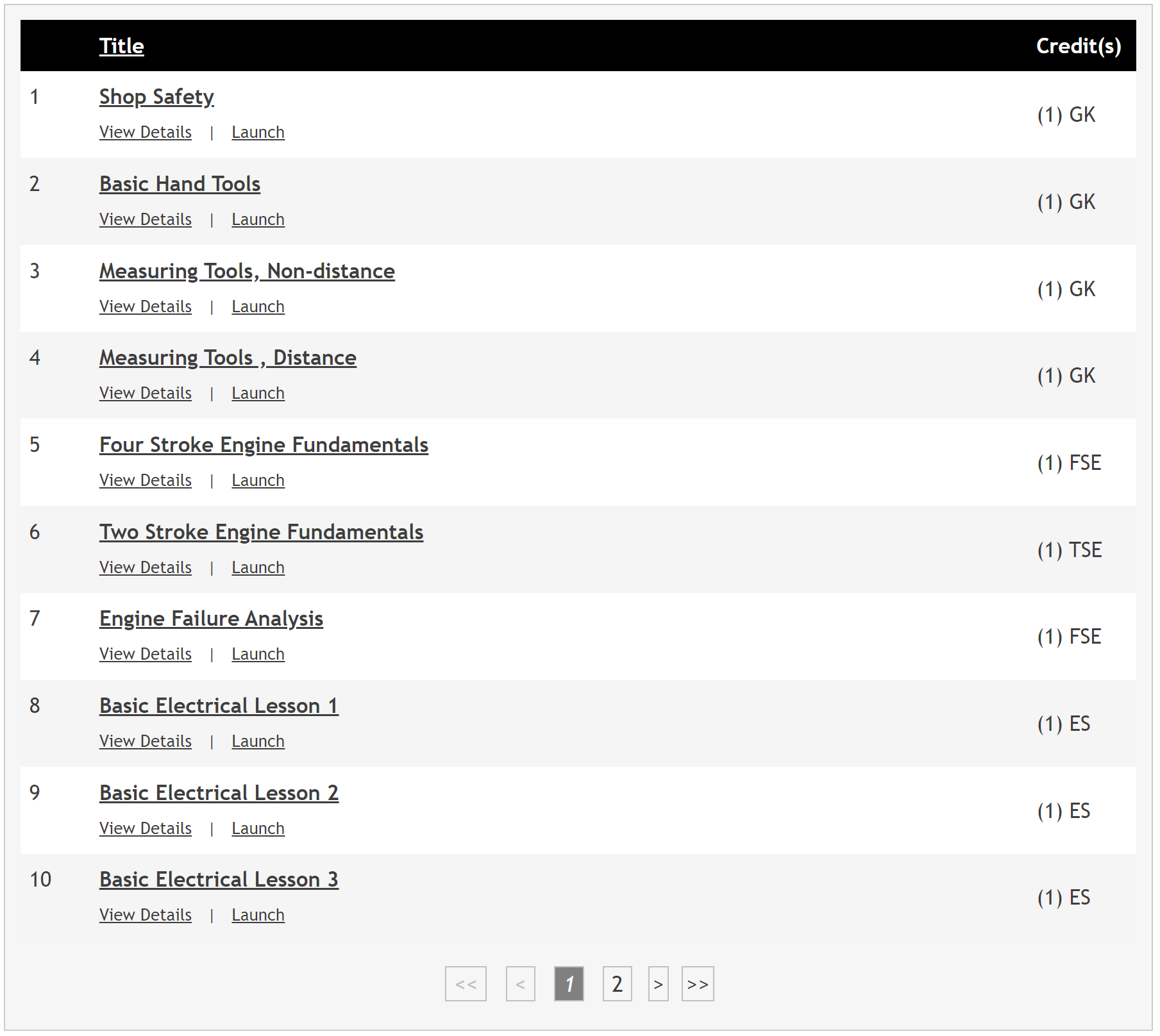Open Measuring Tools, Distance course title
This screenshot has width=1160, height=1036.
(x=228, y=358)
